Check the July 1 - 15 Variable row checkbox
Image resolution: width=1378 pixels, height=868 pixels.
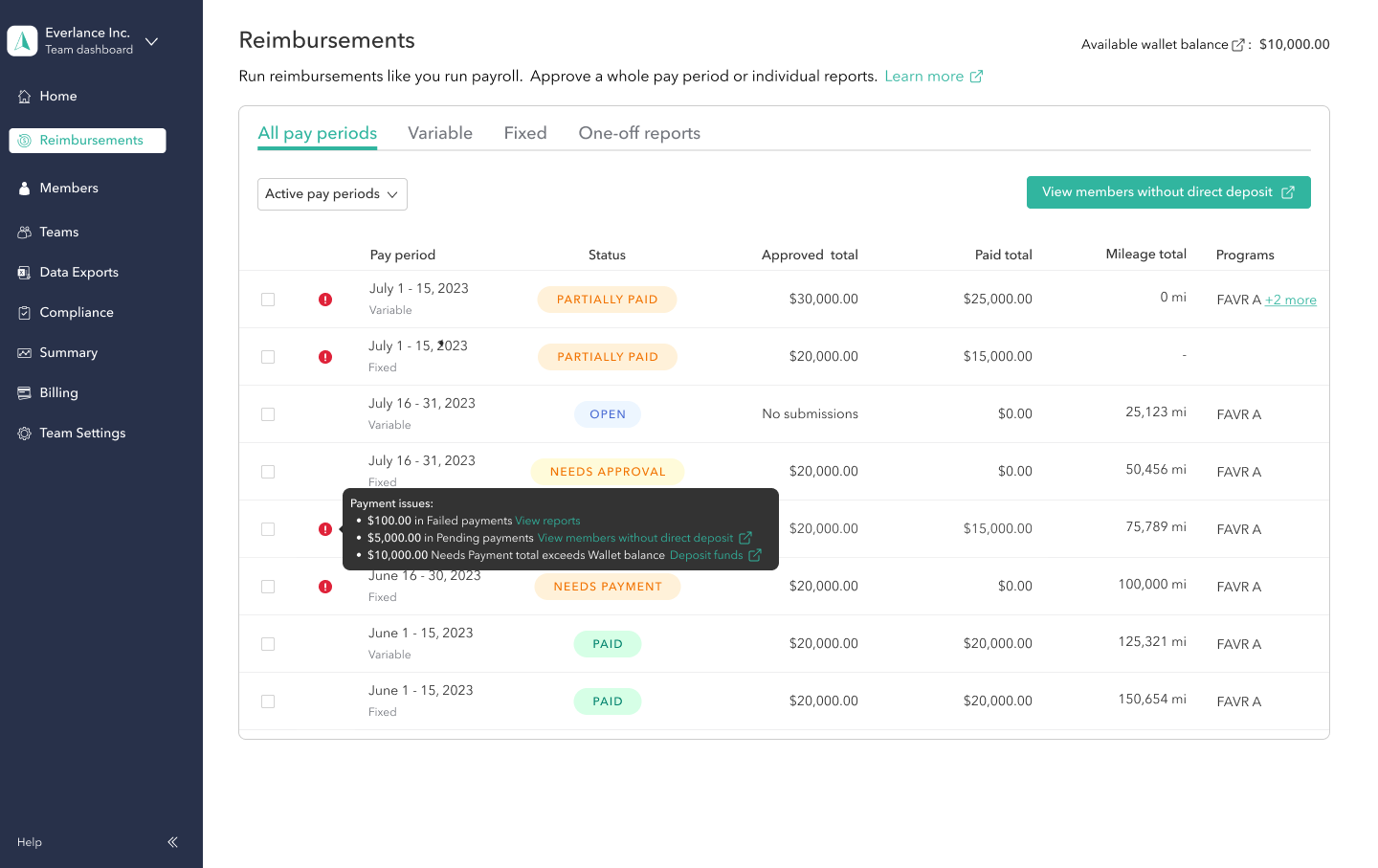pyautogui.click(x=268, y=299)
